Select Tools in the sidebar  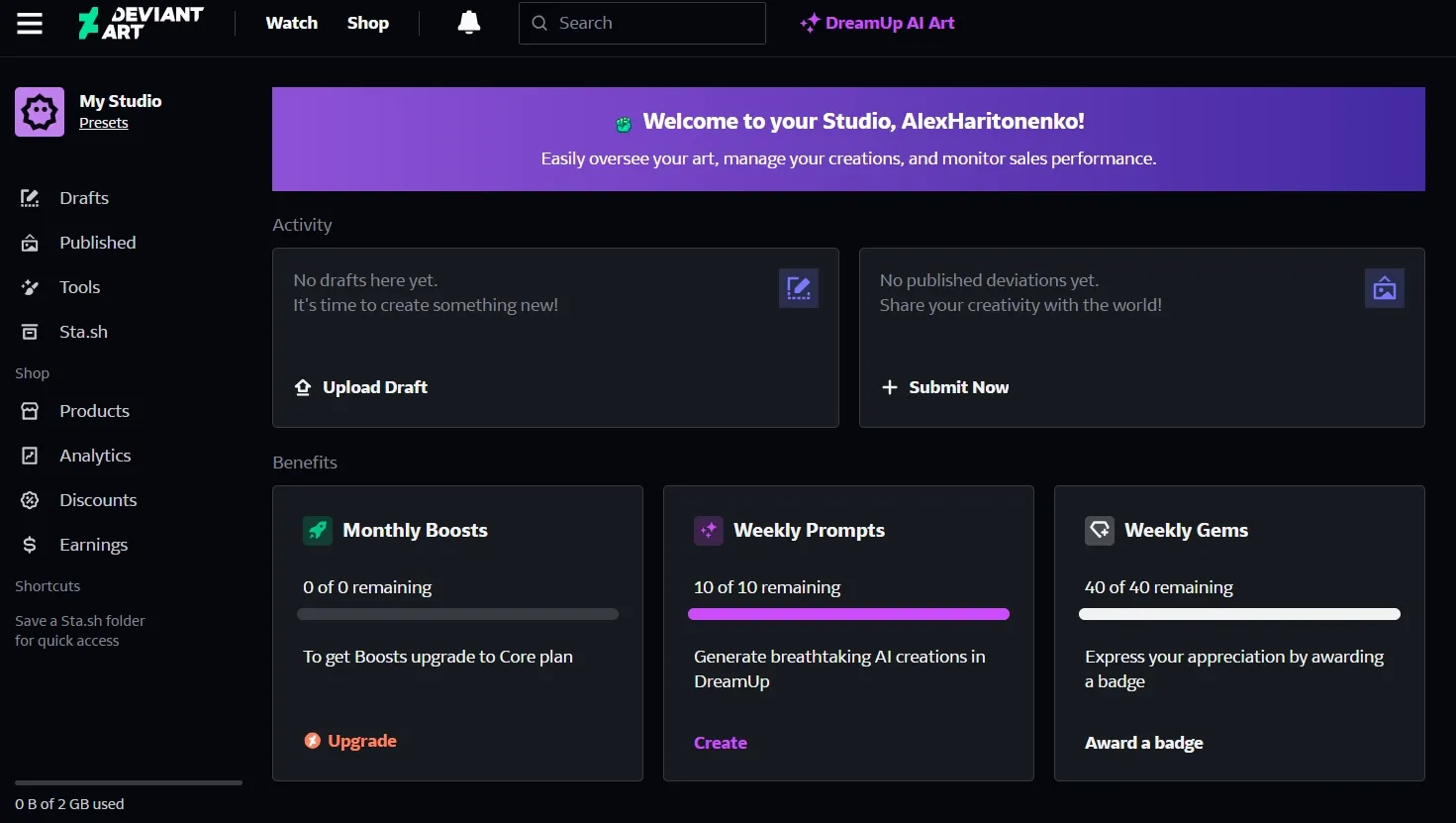click(x=80, y=287)
